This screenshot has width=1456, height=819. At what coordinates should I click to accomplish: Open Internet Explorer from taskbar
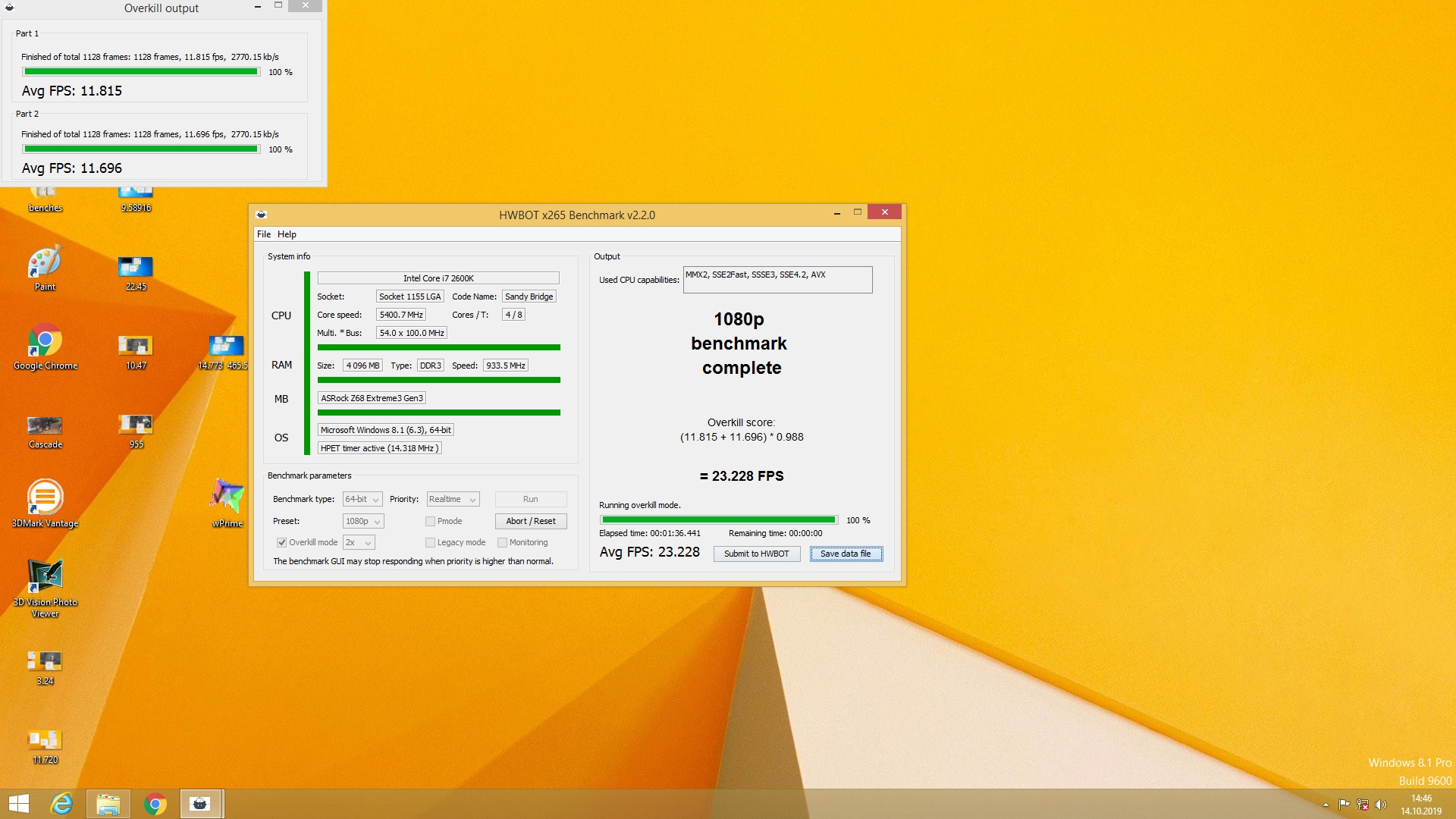click(x=61, y=804)
